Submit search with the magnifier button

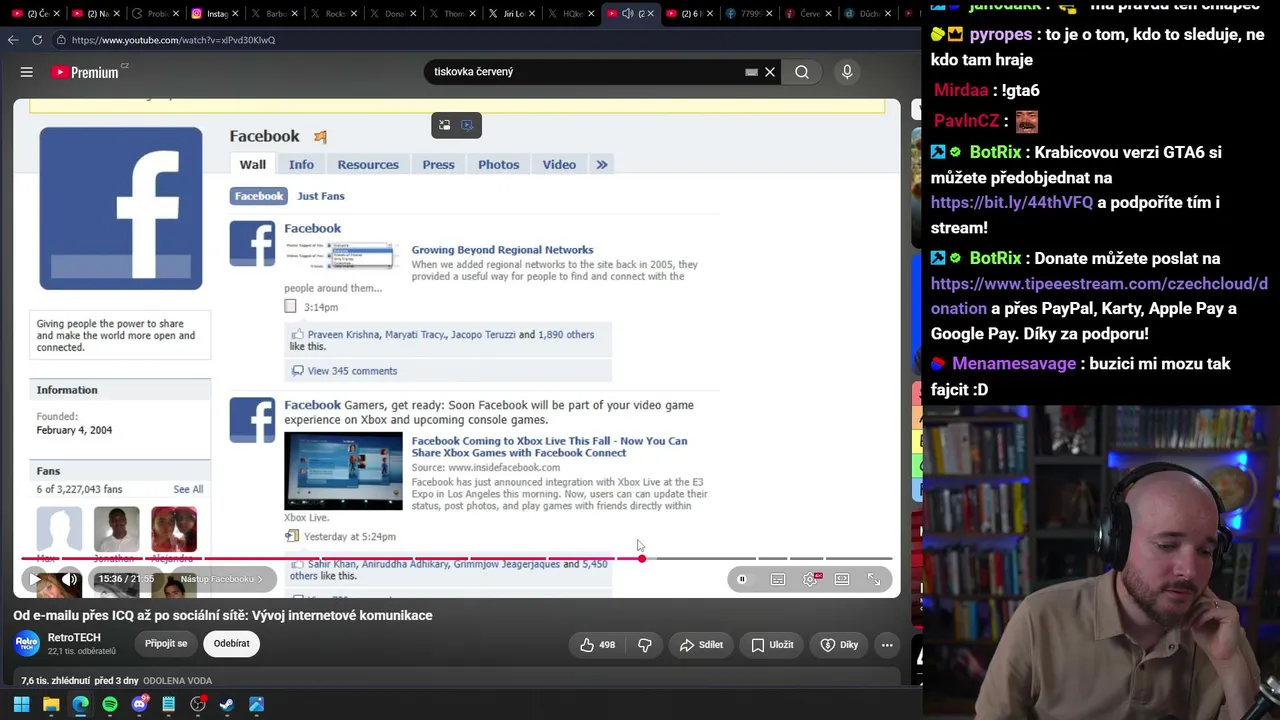[x=802, y=72]
